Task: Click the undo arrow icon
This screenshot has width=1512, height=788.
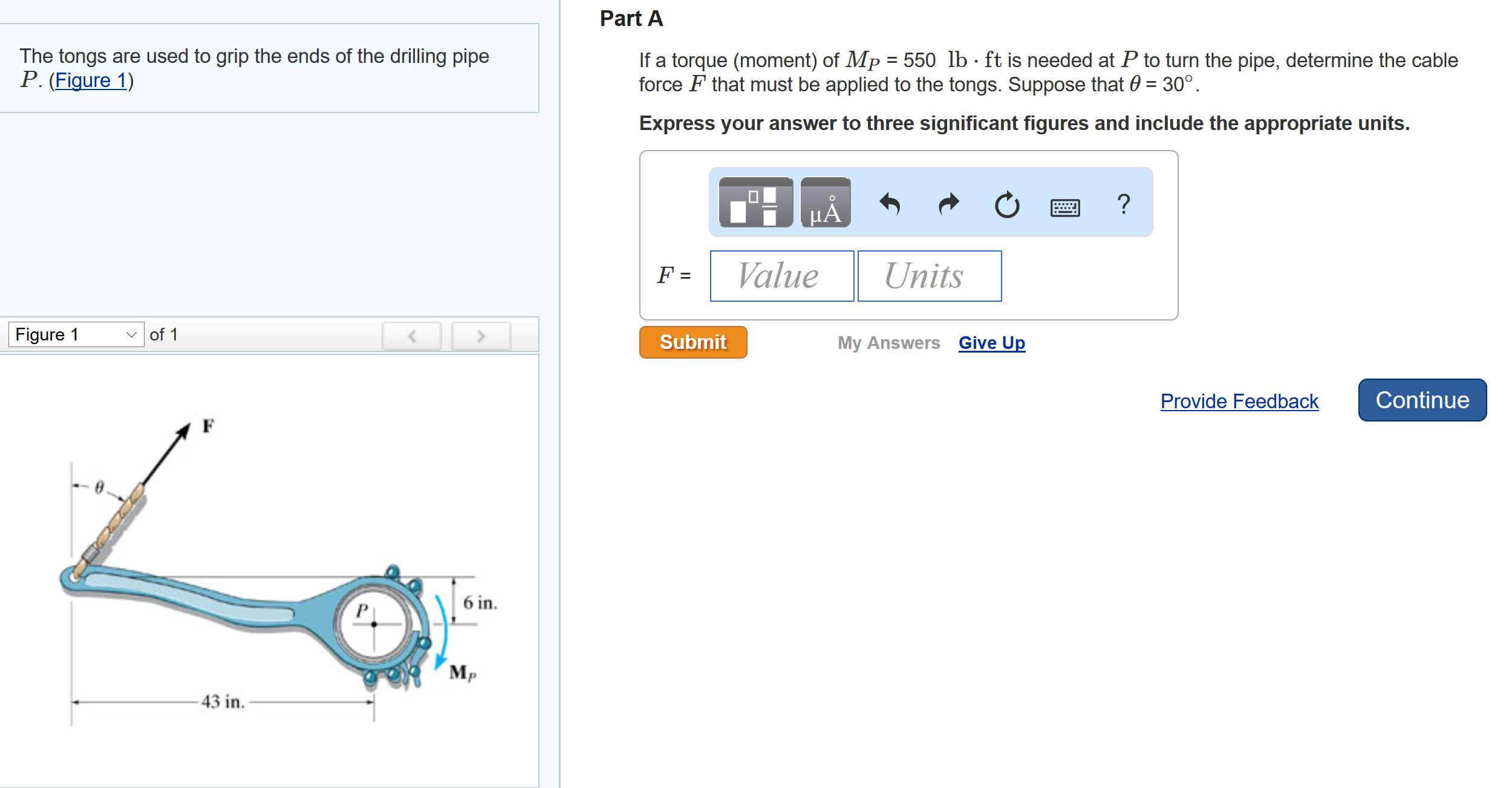Action: [890, 204]
